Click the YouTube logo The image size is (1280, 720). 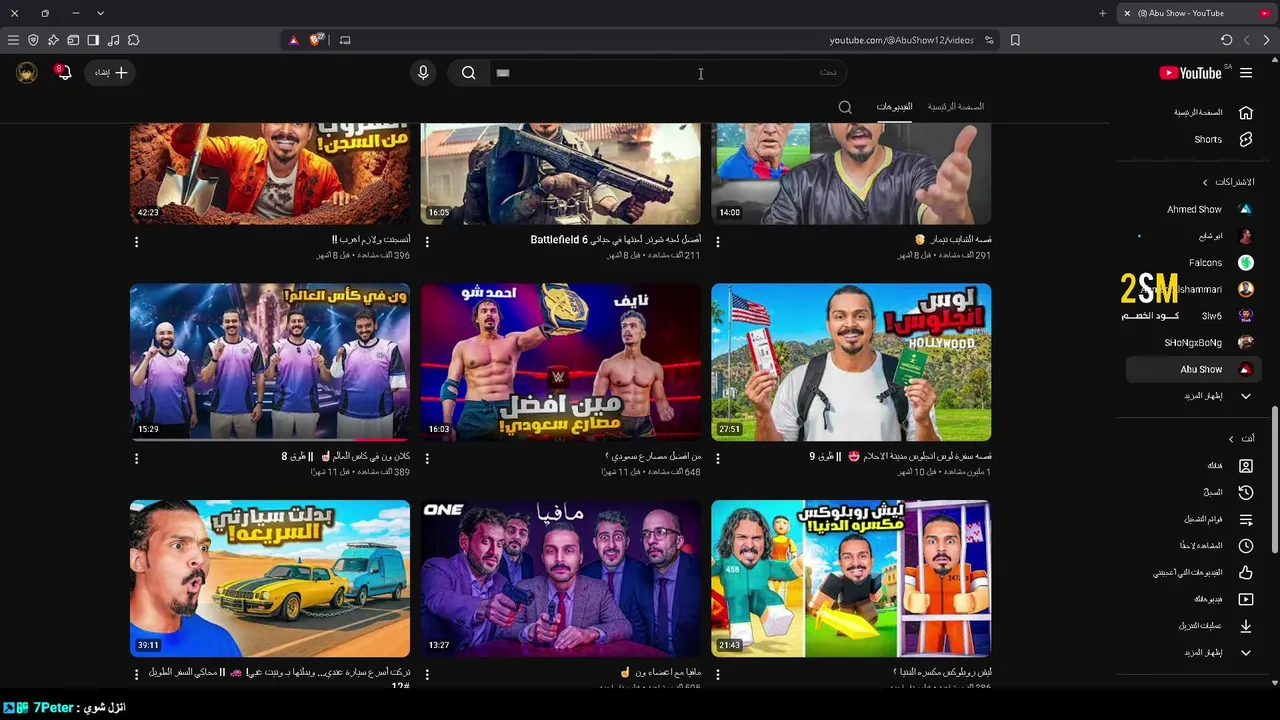1190,73
